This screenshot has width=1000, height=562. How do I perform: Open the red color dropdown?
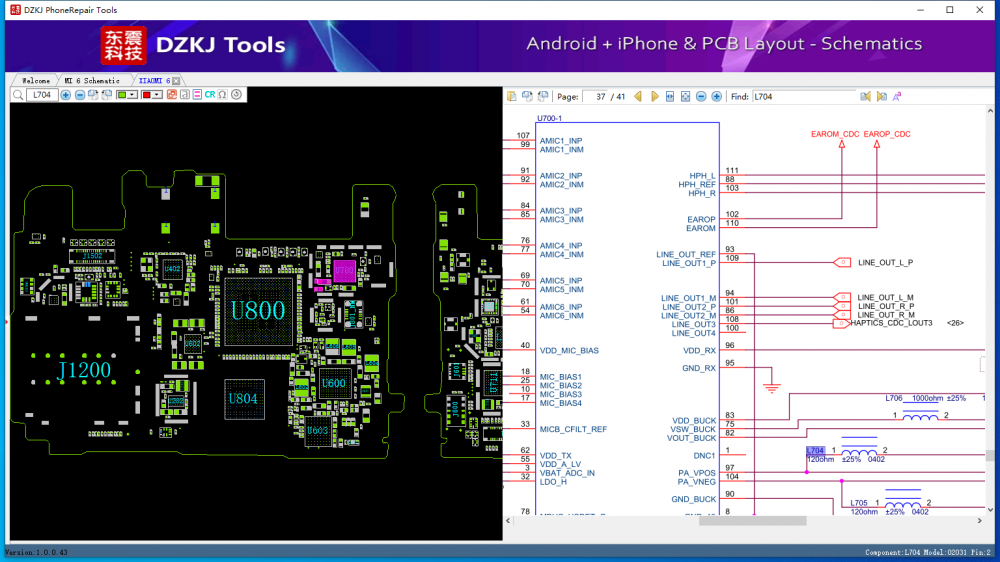157,95
